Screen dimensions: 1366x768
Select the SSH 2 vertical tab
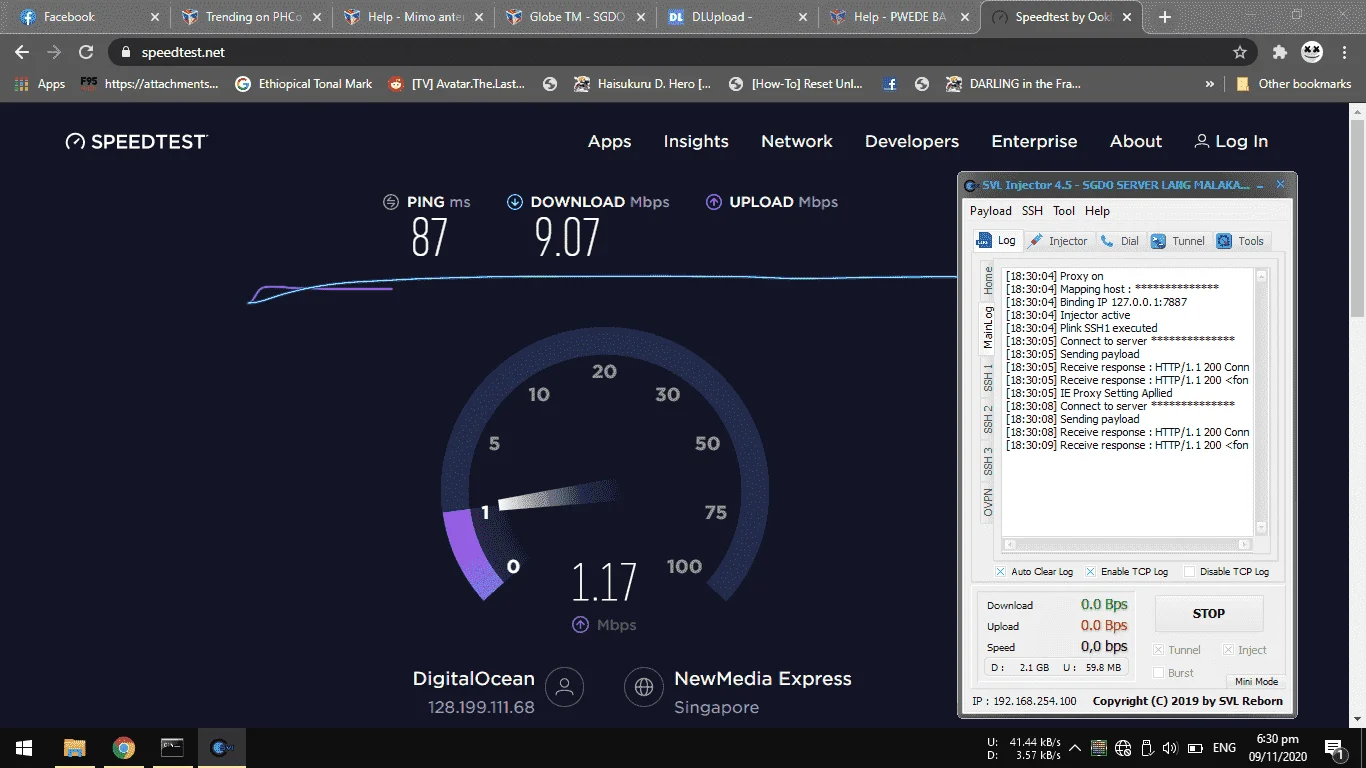988,419
